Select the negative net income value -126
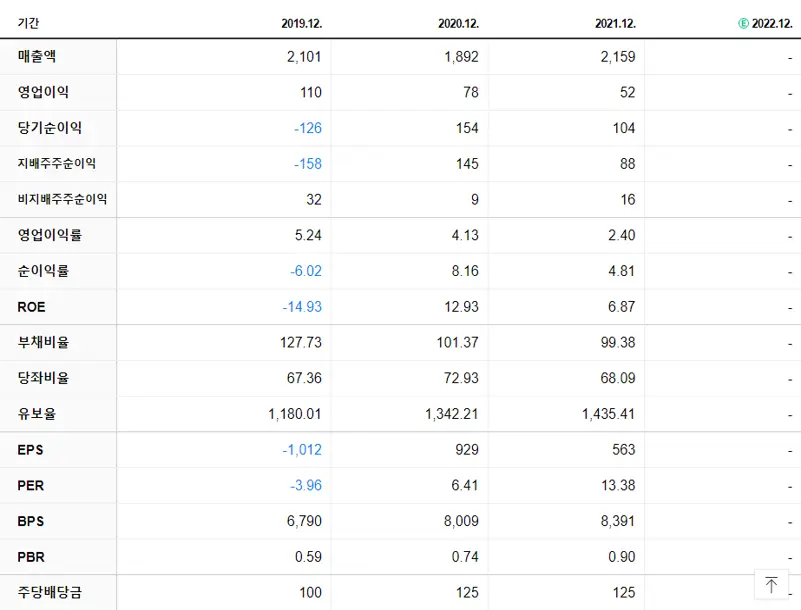 pyautogui.click(x=308, y=128)
